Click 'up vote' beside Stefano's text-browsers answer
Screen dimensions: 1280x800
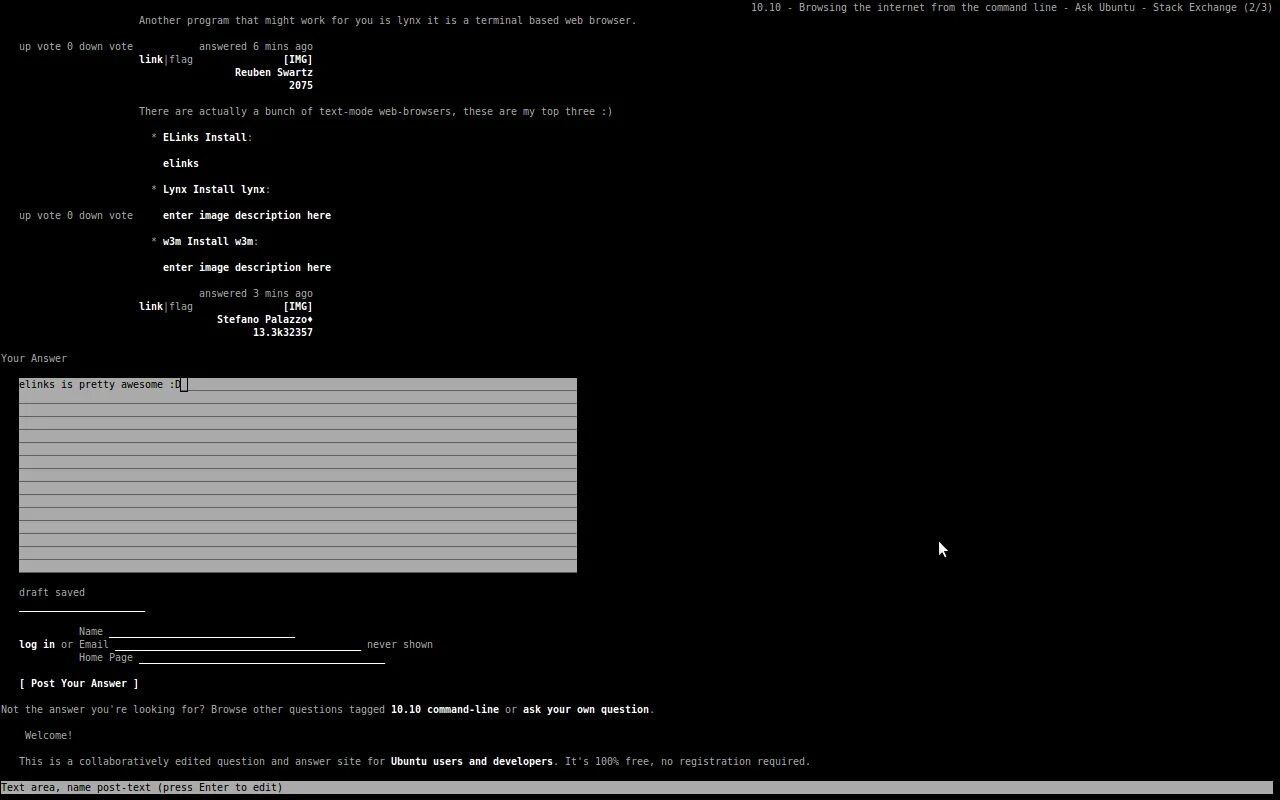(40, 215)
